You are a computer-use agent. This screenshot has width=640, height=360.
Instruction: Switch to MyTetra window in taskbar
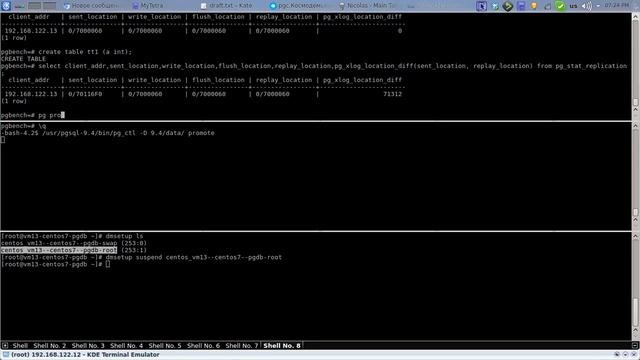[147, 6]
